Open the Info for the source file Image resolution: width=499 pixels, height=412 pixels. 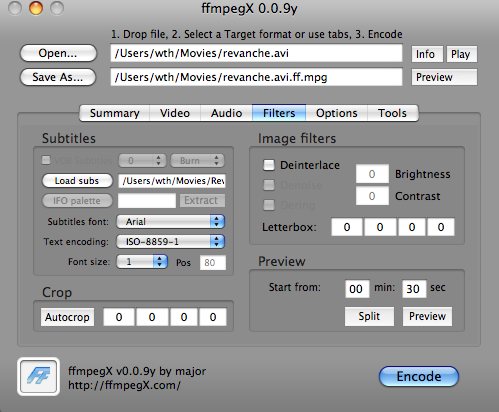(427, 54)
